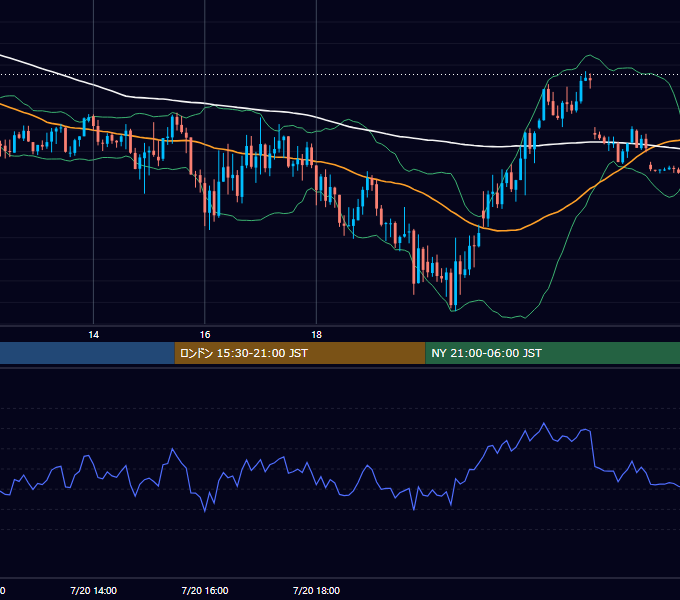Select the London 15:30-21:00 JST session bar

click(x=300, y=353)
